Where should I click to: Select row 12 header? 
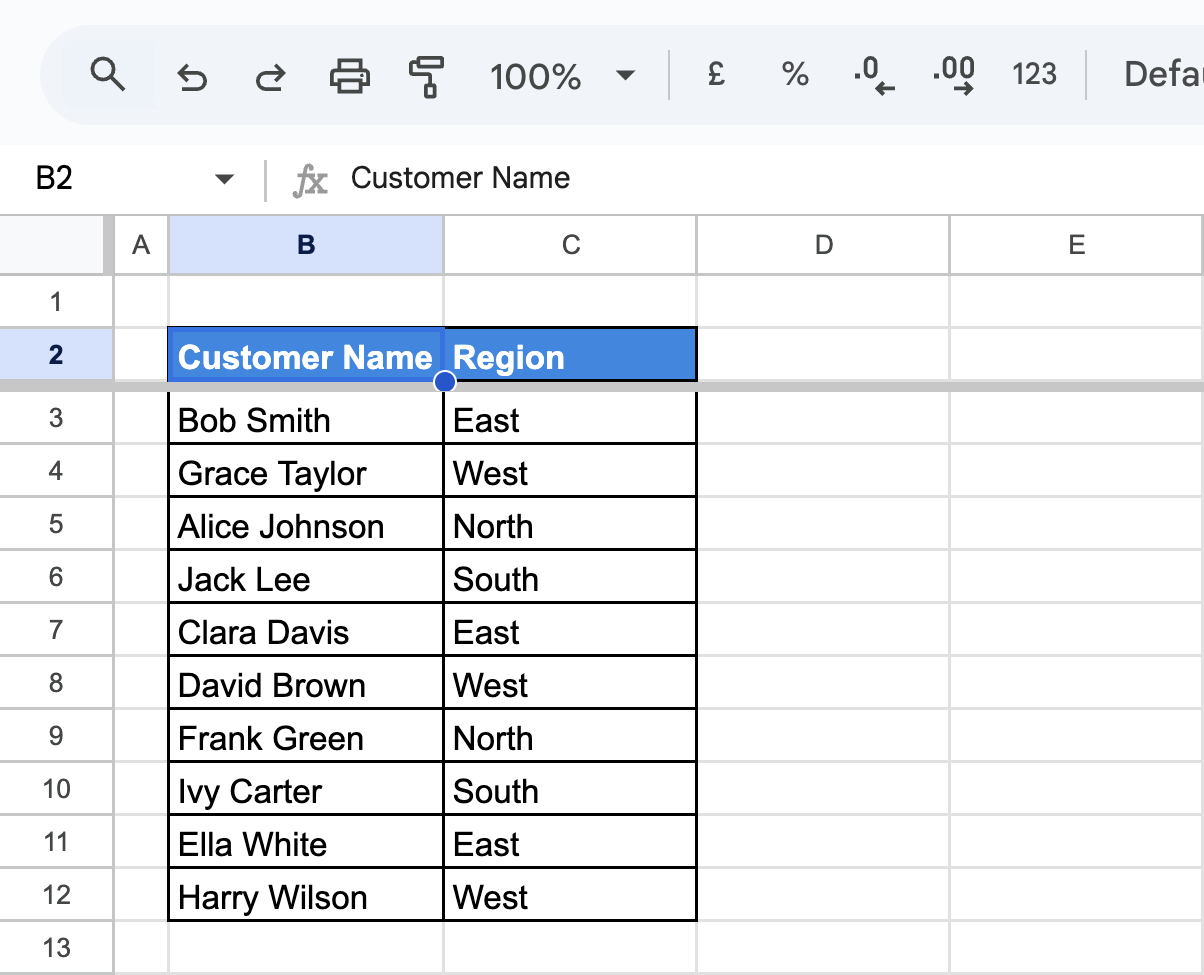pos(56,895)
